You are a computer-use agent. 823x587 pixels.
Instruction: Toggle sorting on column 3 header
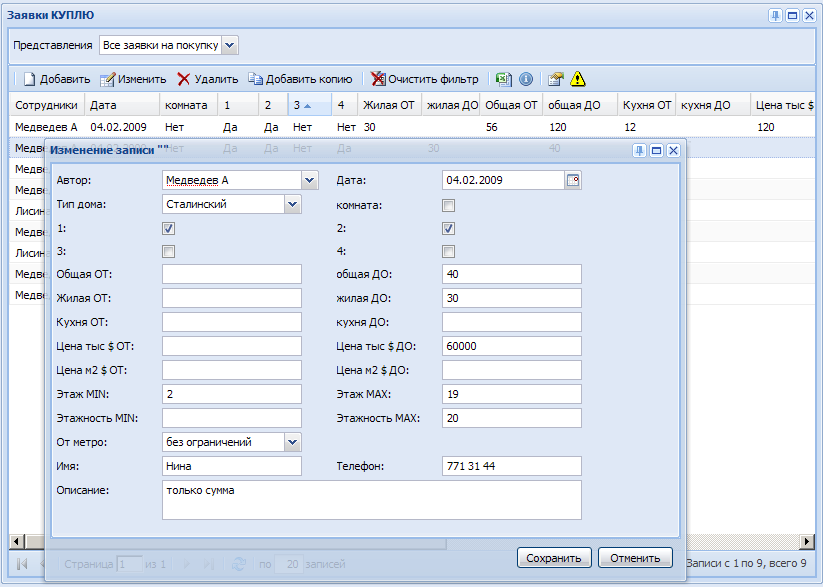click(310, 105)
